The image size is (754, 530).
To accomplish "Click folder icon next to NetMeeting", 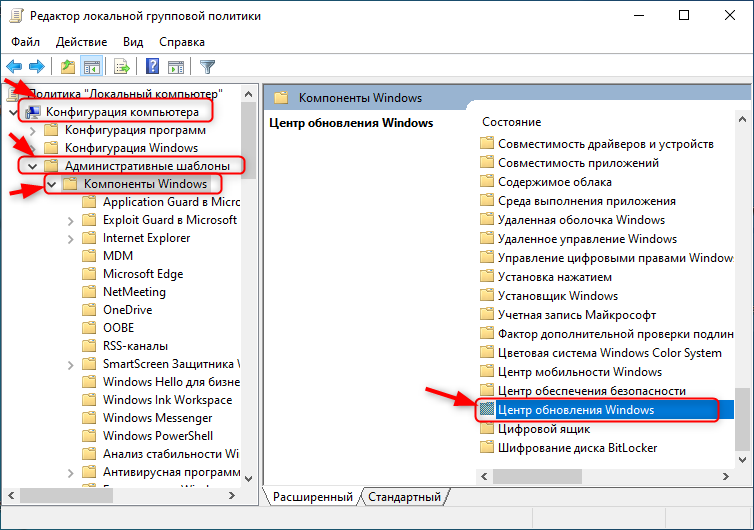I will click(x=89, y=292).
